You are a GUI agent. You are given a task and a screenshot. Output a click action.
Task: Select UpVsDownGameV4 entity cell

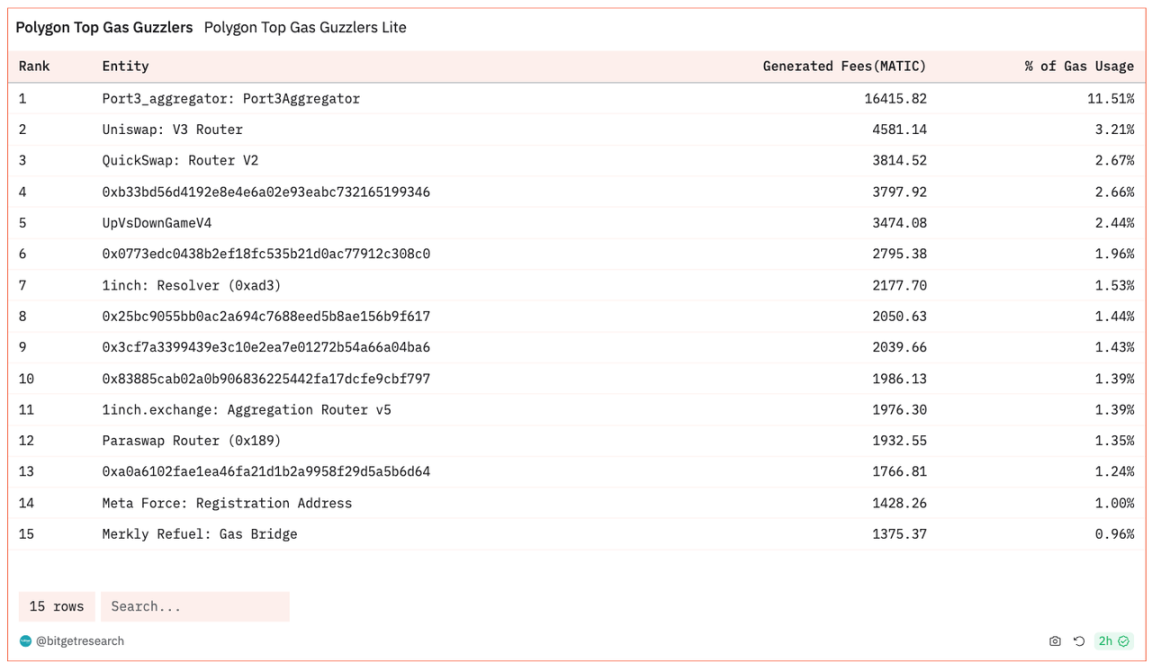pos(157,223)
